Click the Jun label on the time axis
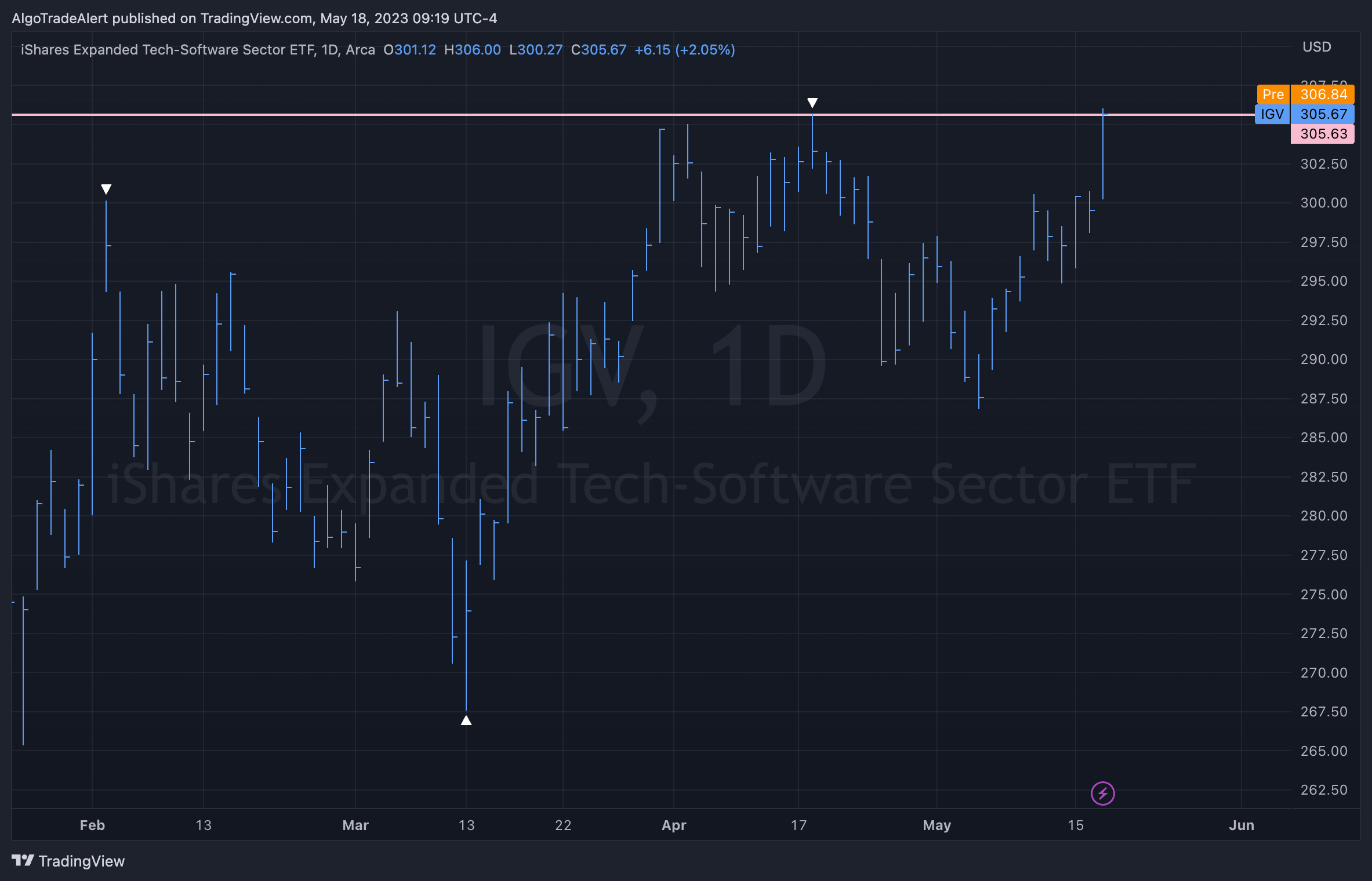The width and height of the screenshot is (1372, 881). click(x=1242, y=825)
